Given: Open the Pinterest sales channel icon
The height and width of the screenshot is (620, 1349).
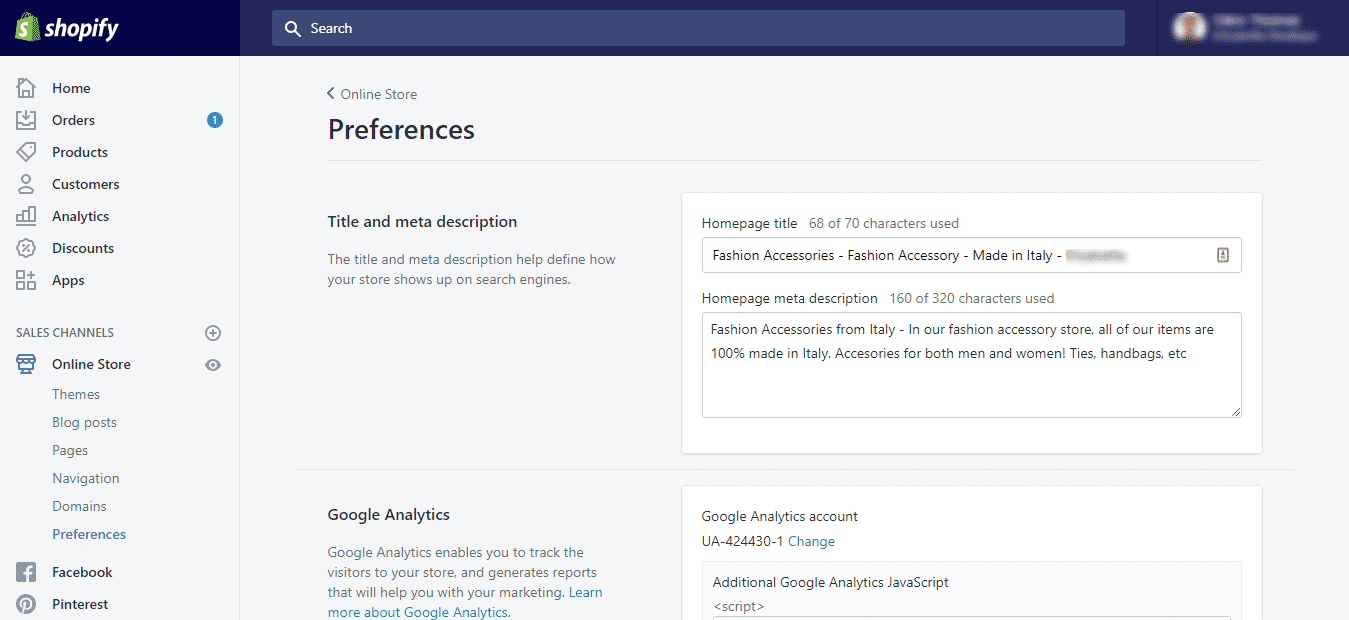Looking at the screenshot, I should (x=26, y=604).
